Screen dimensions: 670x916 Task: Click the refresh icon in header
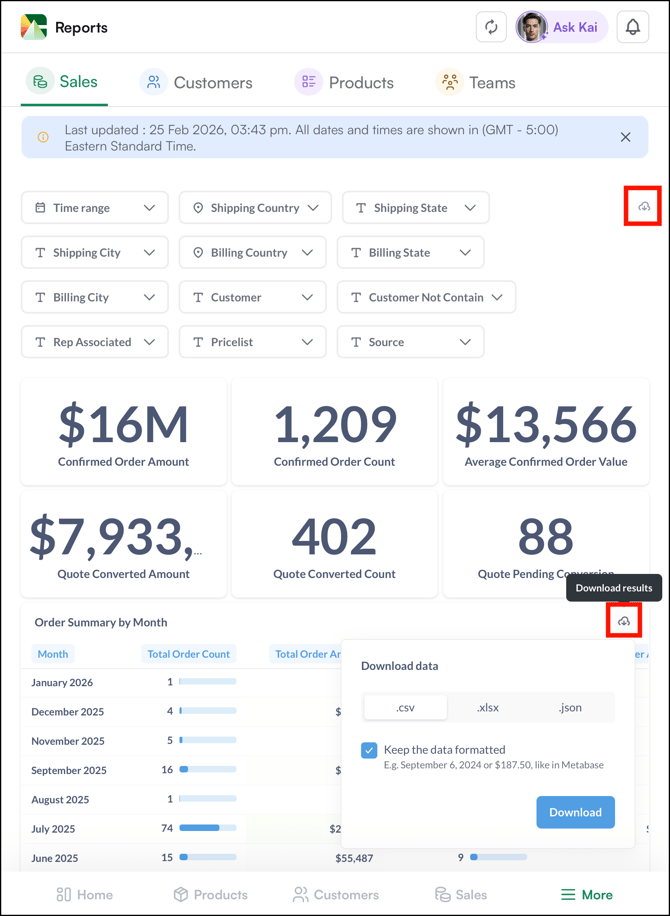click(491, 28)
